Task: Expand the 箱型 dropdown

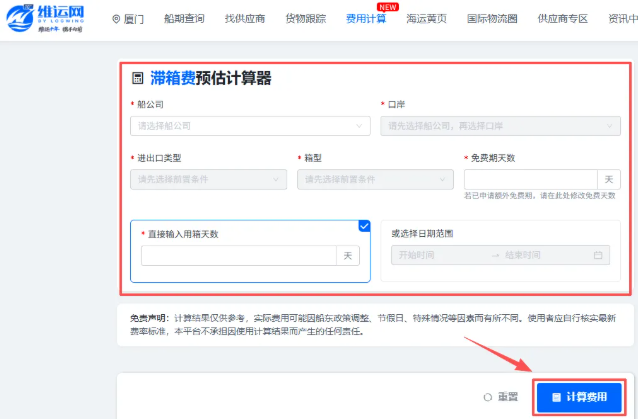Action: tap(375, 179)
